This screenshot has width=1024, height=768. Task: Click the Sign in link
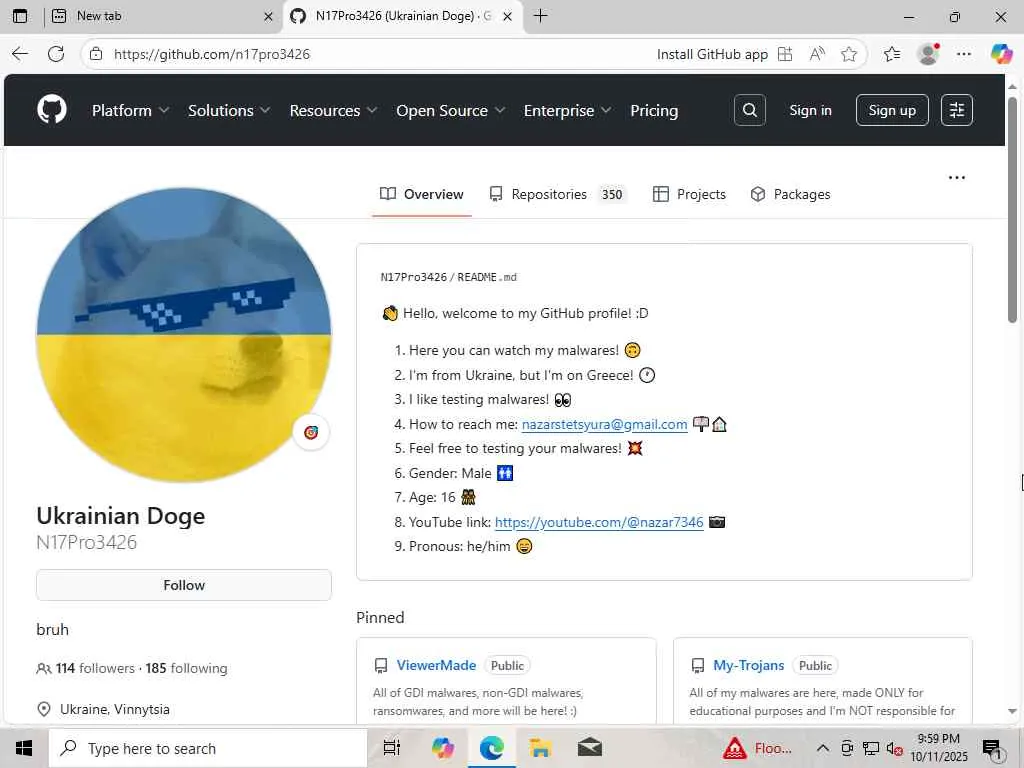[810, 110]
